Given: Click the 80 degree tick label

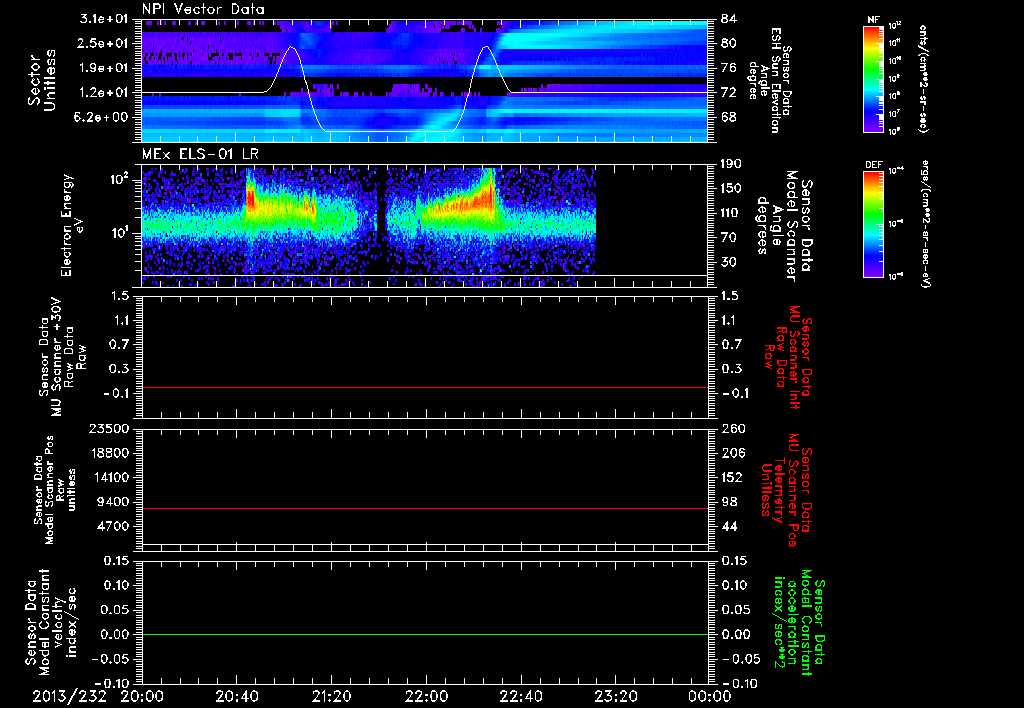Looking at the screenshot, I should point(729,43).
